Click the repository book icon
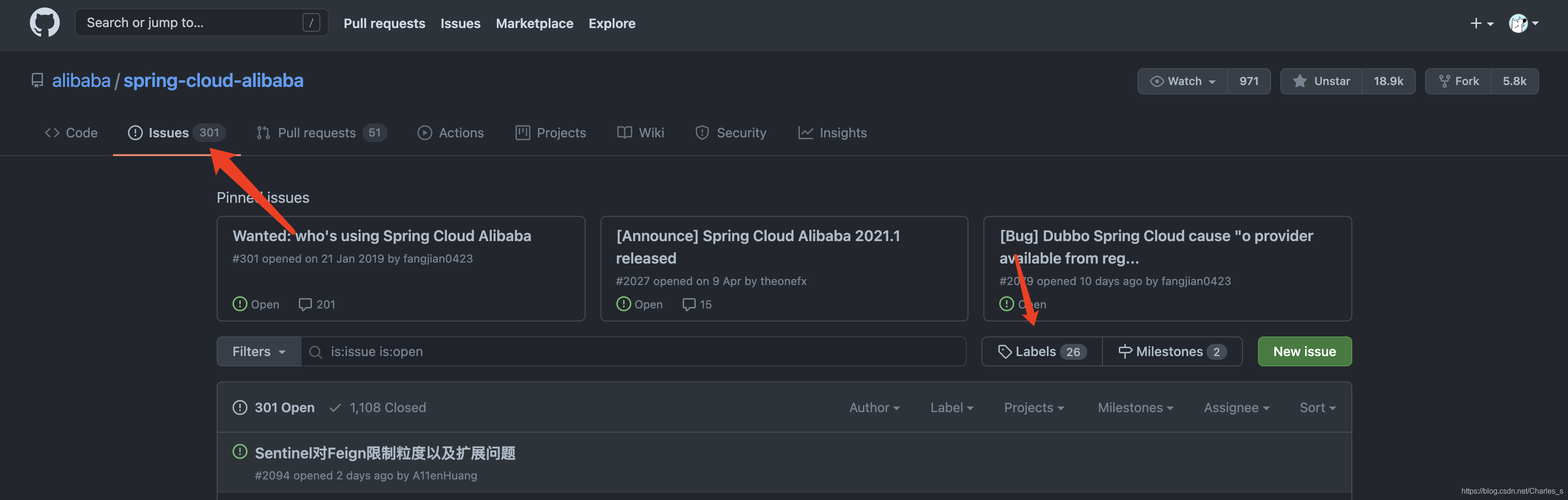This screenshot has height=500, width=1568. coord(37,80)
